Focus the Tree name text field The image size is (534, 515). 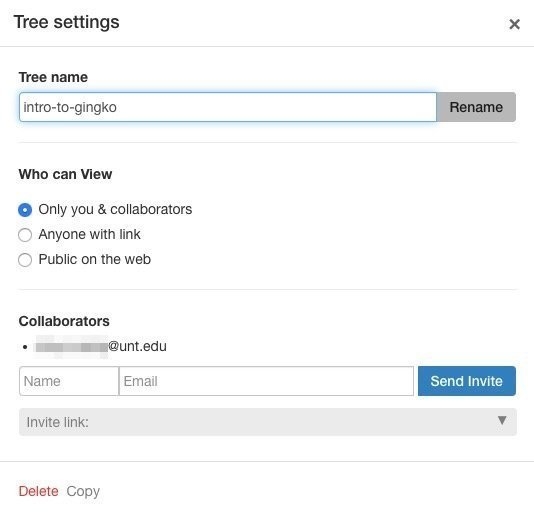coord(228,107)
